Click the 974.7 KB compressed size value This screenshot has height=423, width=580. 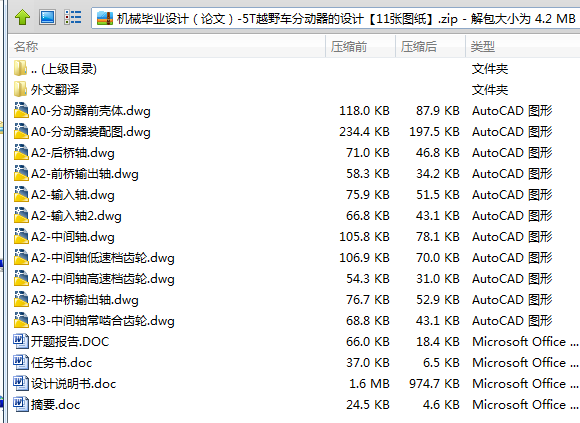click(434, 384)
